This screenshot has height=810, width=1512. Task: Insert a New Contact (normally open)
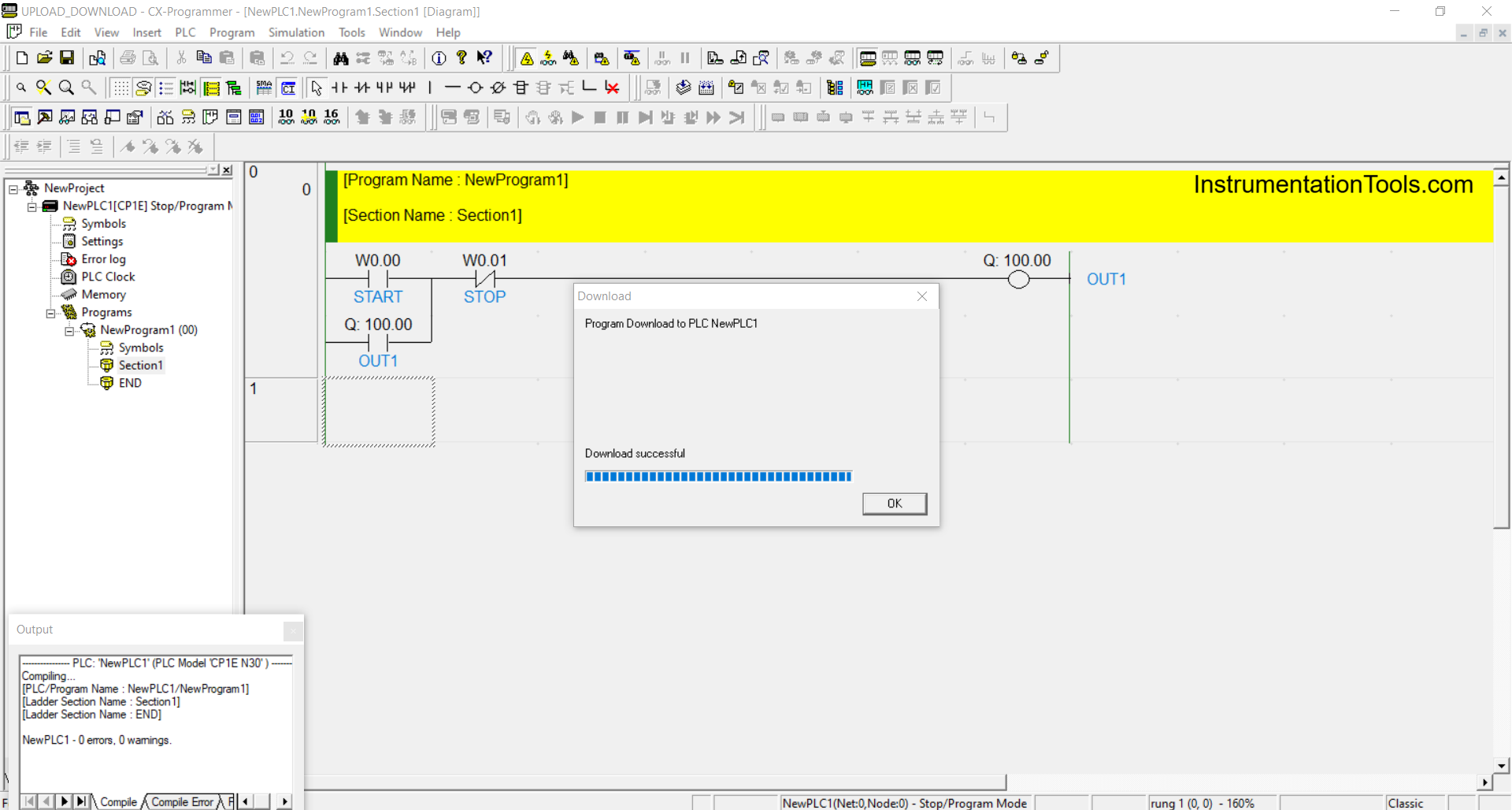click(x=339, y=87)
